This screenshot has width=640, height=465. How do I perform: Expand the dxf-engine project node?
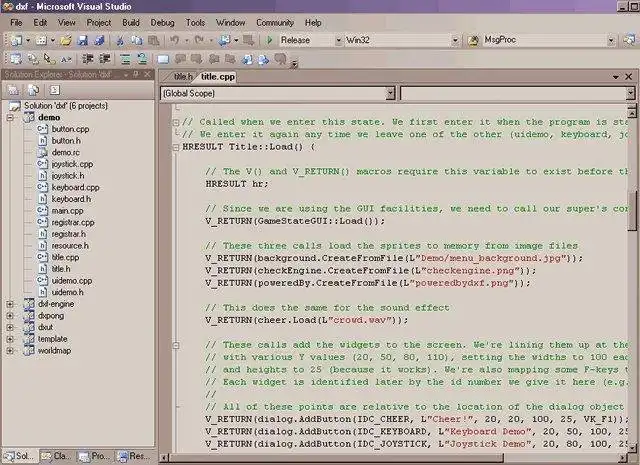click(x=10, y=304)
